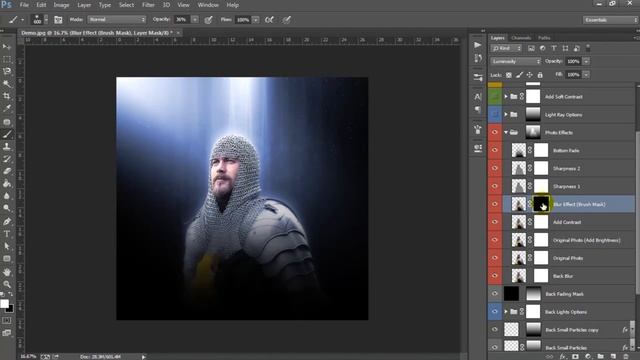Enable airbrush-style build-up in options bar
The image size is (640, 360).
[269, 20]
